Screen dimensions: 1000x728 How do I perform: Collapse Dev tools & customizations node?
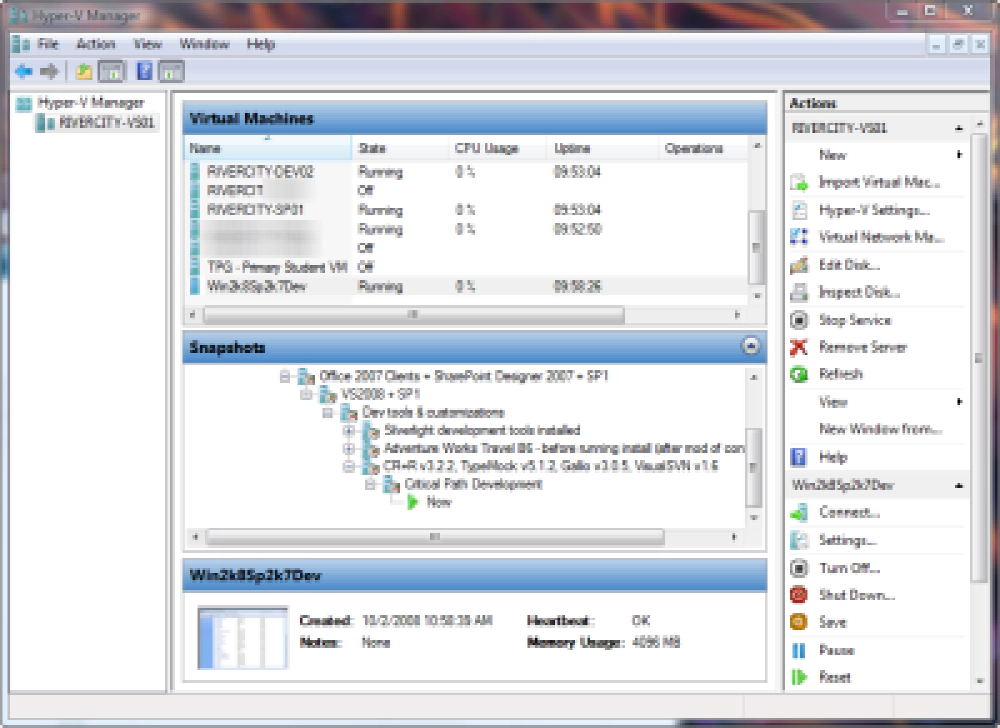pos(328,412)
